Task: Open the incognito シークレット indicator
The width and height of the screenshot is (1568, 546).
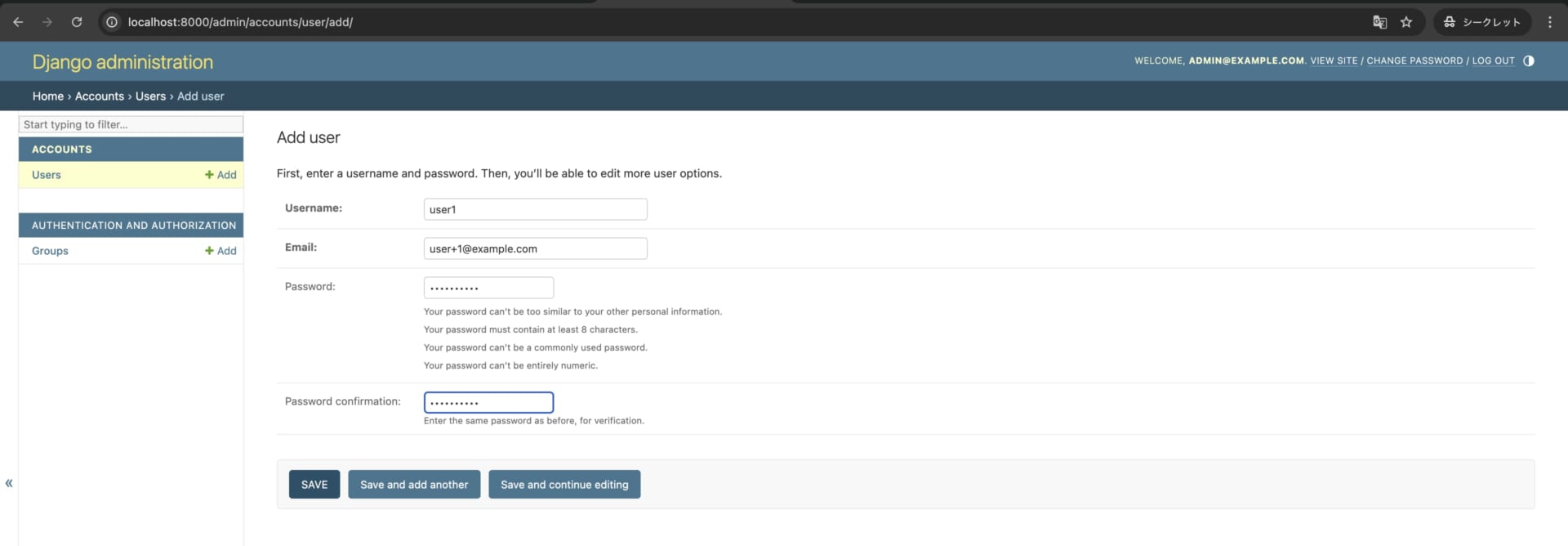Action: click(1481, 22)
